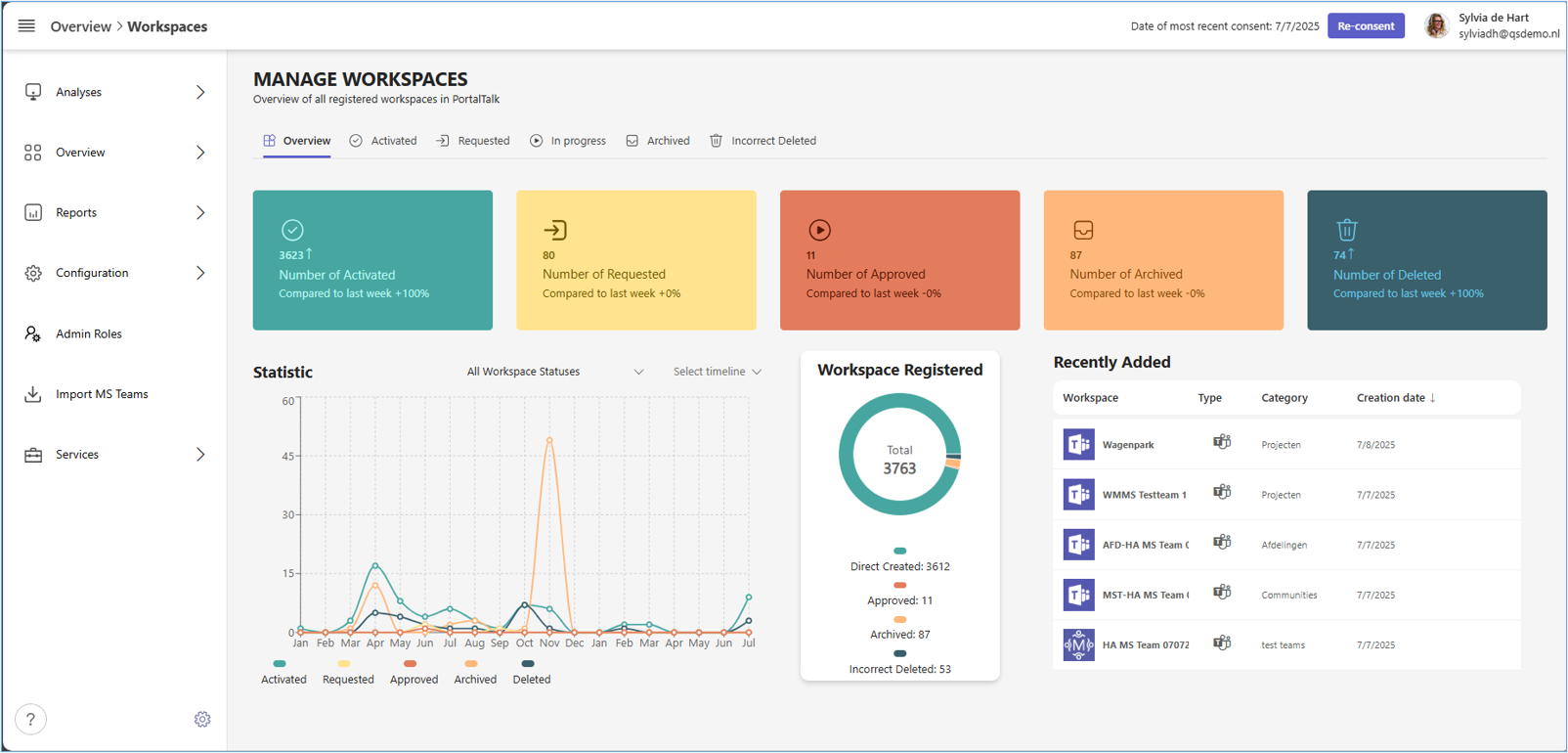
Task: Open the settings gear in the sidebar
Action: 202,720
